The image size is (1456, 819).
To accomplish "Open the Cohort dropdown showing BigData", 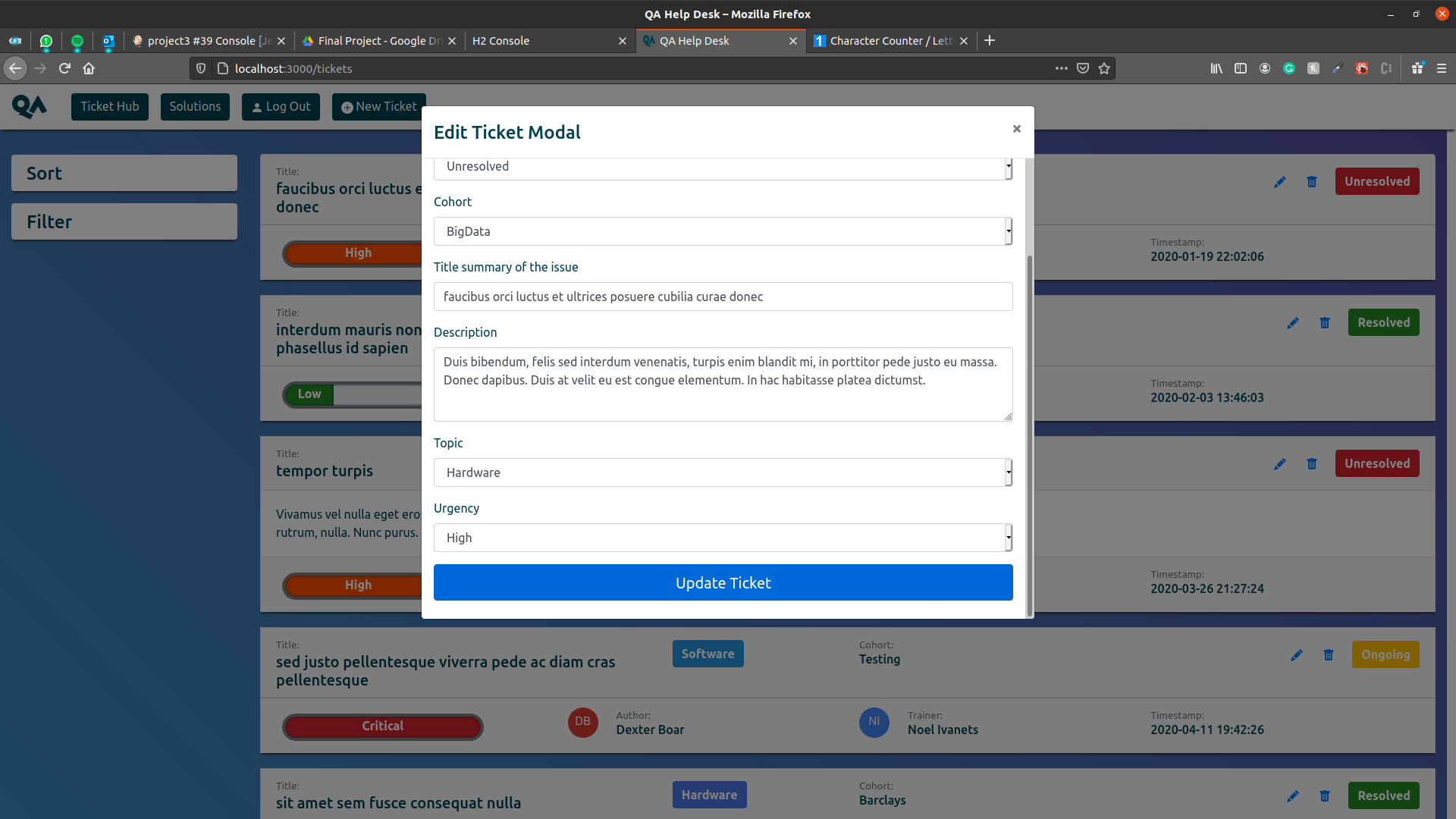I will tap(723, 231).
